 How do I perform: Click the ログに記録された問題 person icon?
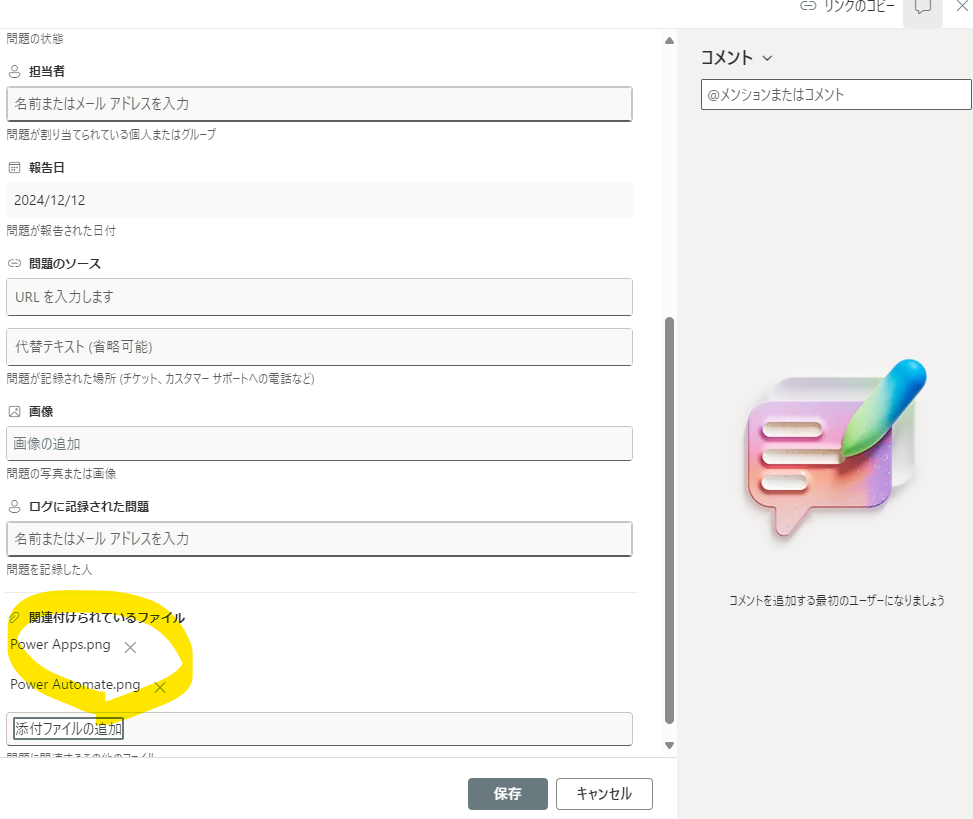14,507
